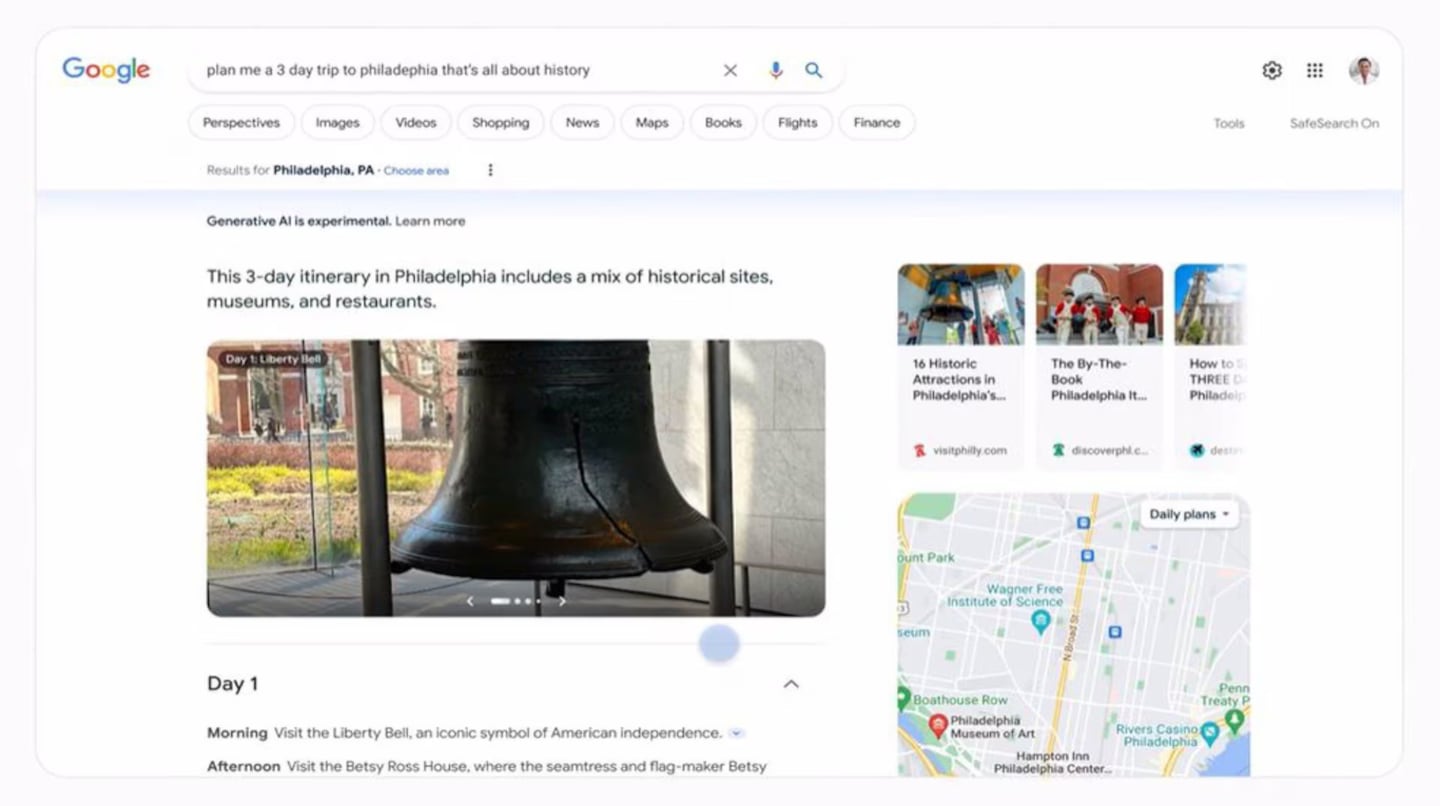Select the Perspectives filter

241,122
